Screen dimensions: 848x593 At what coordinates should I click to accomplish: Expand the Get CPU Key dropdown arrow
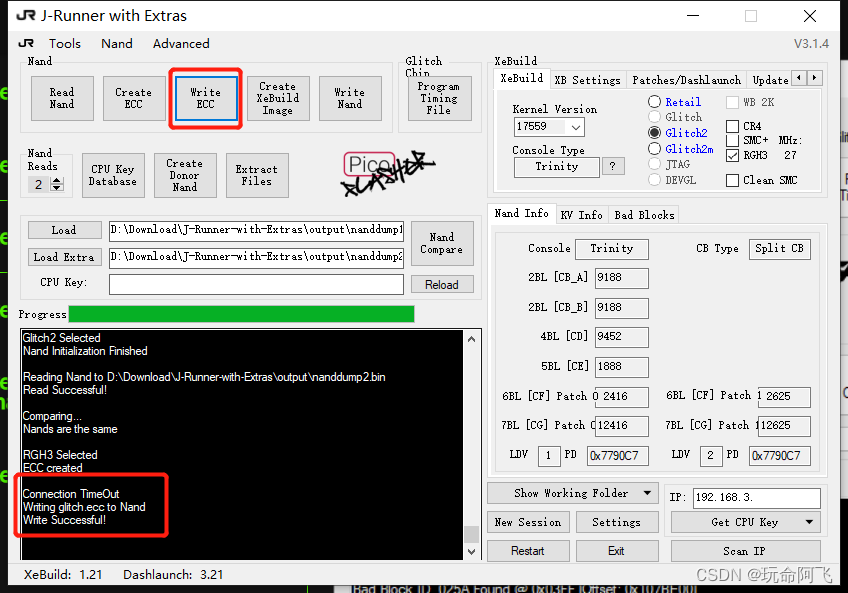coord(809,523)
